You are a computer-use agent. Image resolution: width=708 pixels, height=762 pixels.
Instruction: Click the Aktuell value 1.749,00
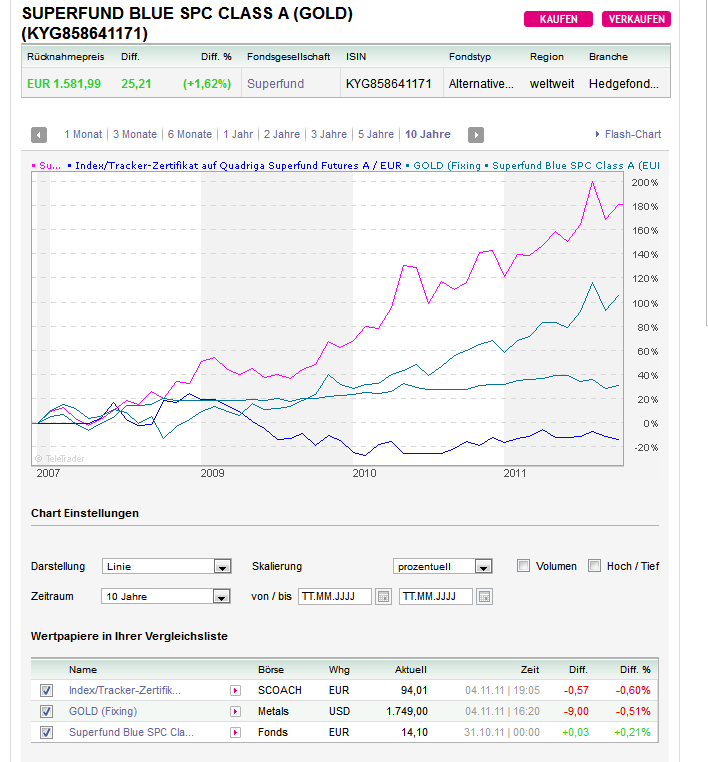pyautogui.click(x=407, y=711)
